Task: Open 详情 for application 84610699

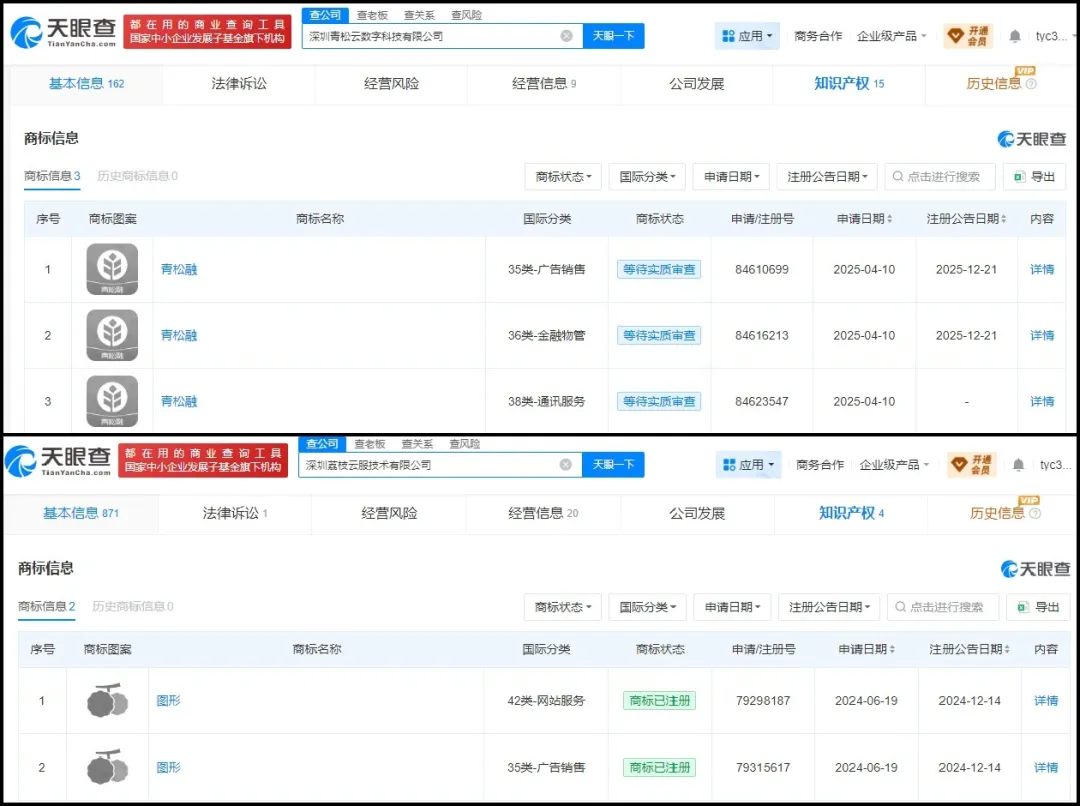Action: 1041,269
